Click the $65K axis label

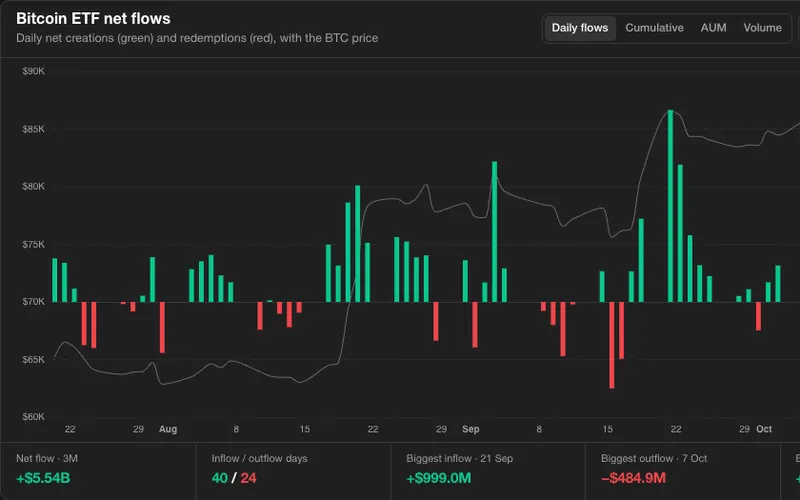pyautogui.click(x=34, y=360)
